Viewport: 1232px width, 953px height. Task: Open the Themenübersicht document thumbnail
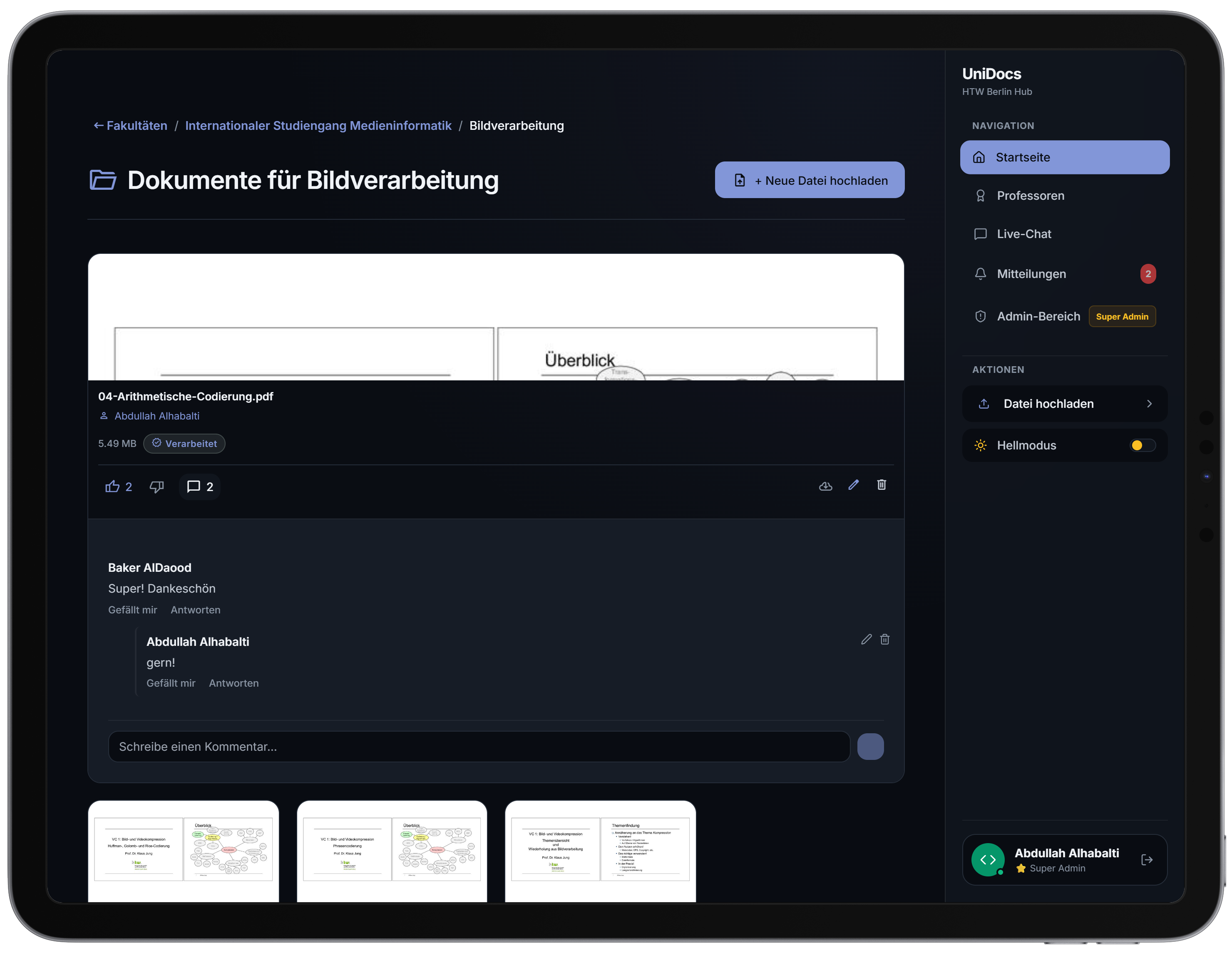point(600,851)
